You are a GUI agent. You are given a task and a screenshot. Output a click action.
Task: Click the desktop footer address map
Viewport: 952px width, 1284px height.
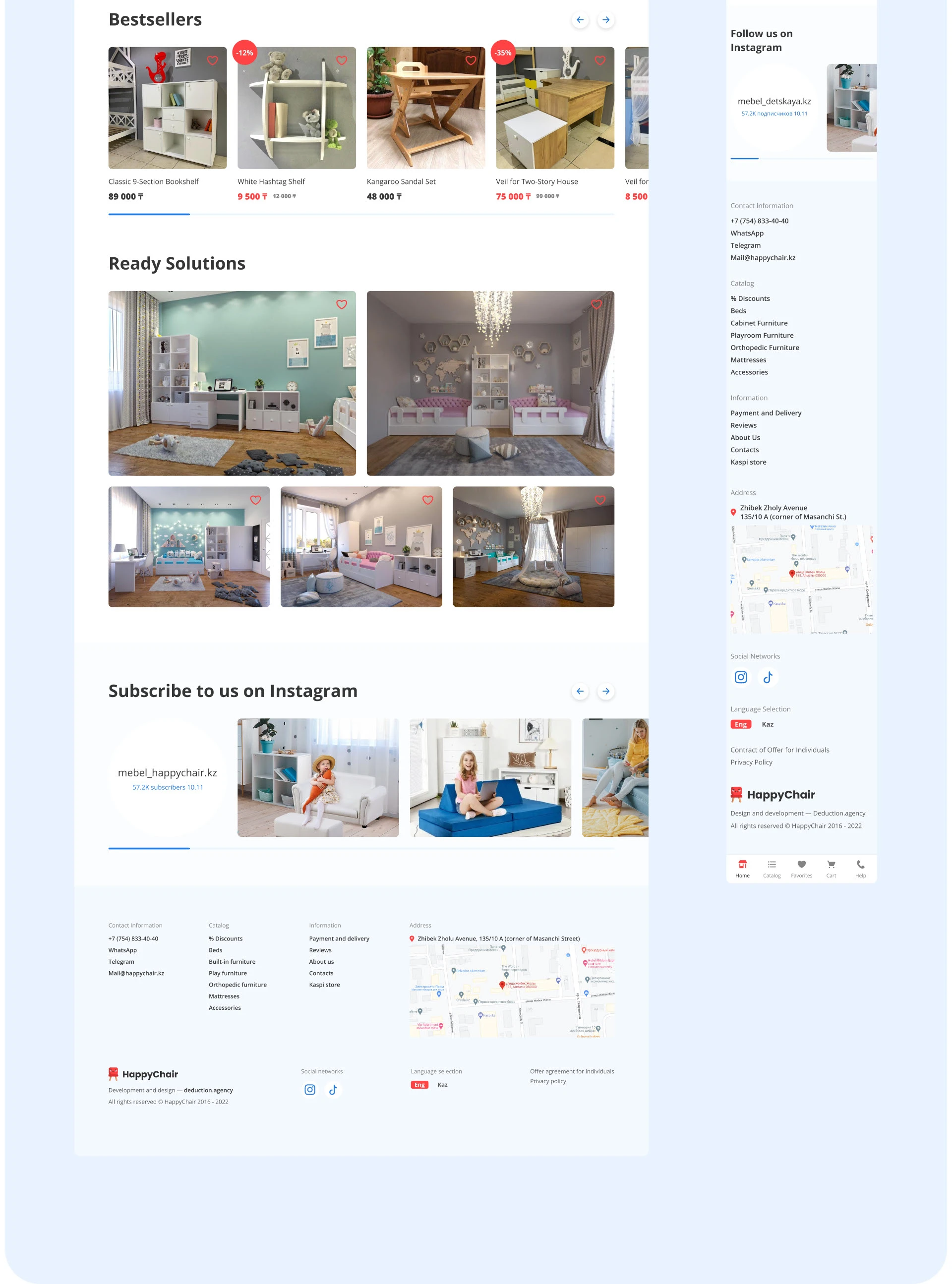click(x=511, y=991)
